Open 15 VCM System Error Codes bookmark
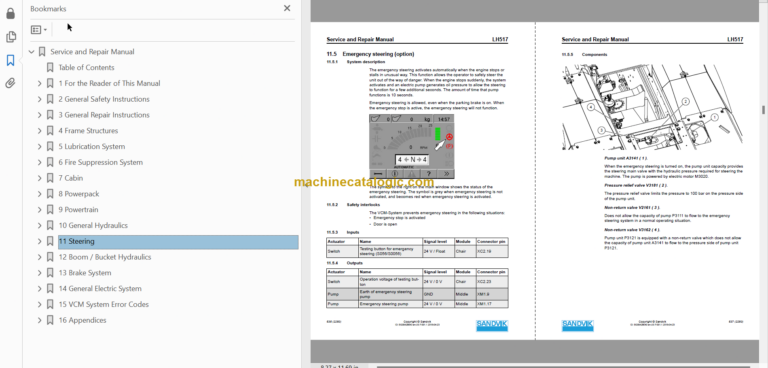Screen dimensions: 768x368 [x=103, y=304]
